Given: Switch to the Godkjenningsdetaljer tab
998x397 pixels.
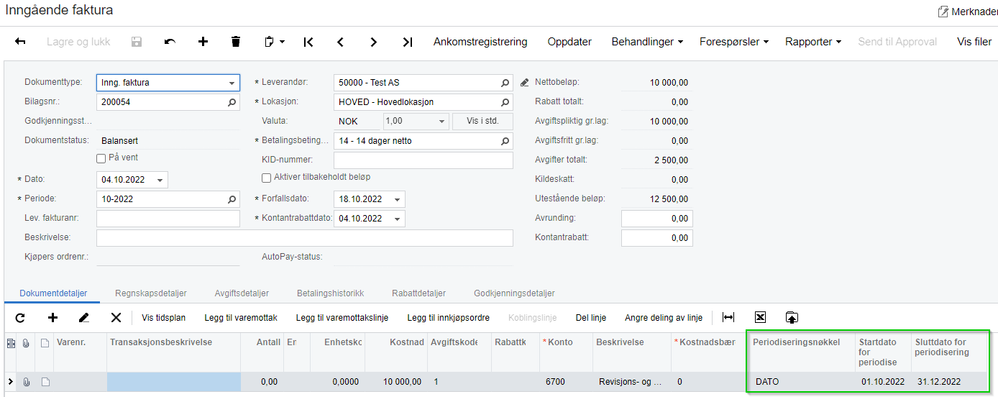Looking at the screenshot, I should tap(514, 293).
